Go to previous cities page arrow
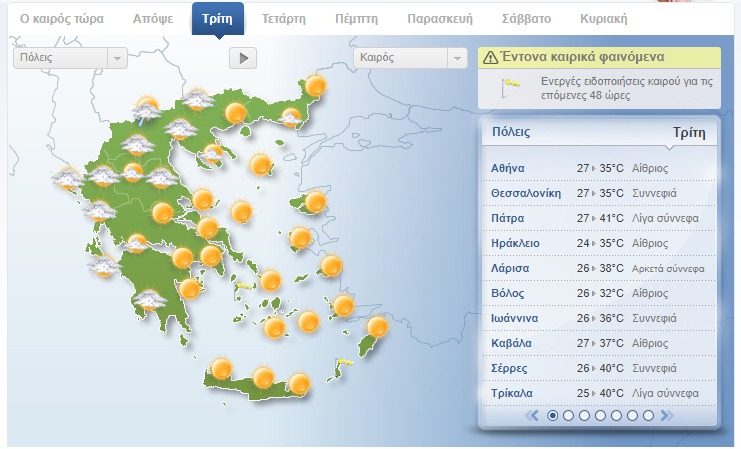 click(533, 415)
